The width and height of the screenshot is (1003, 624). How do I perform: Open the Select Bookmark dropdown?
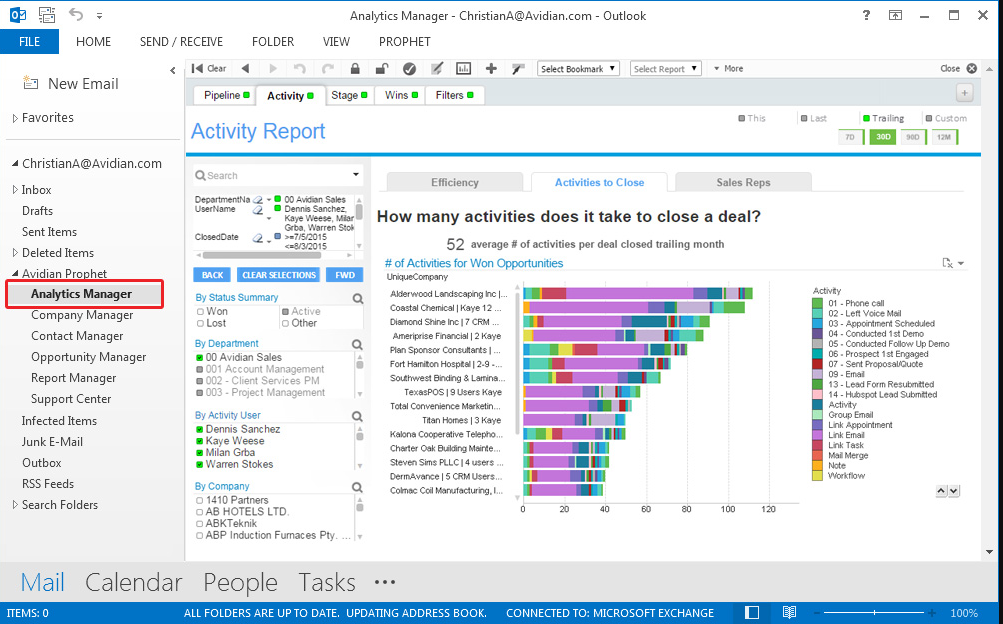pyautogui.click(x=578, y=68)
